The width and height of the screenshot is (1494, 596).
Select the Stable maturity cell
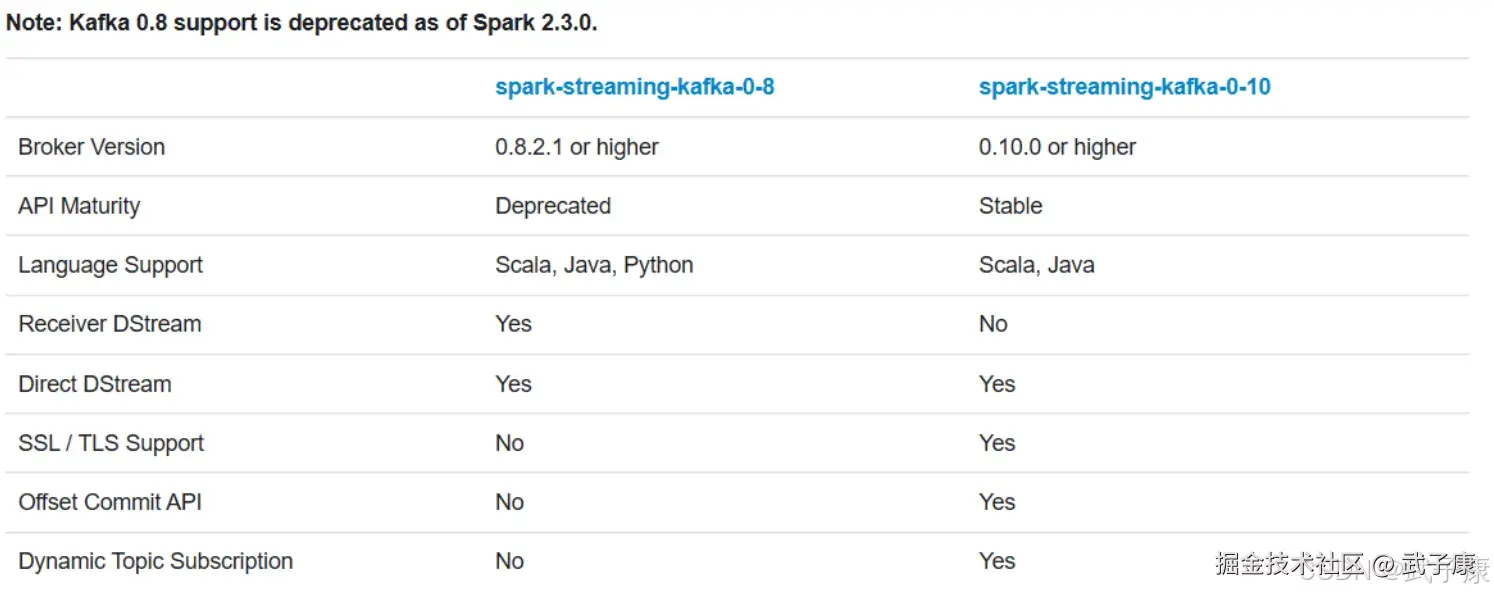tap(1010, 206)
